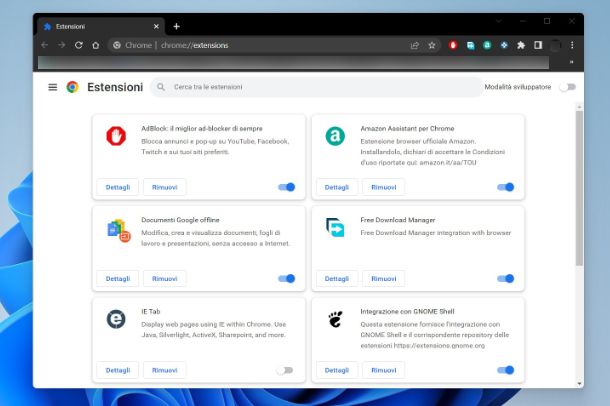Click the site info icon beside Chrome label
Screen dimensions: 610x406
click(117, 45)
